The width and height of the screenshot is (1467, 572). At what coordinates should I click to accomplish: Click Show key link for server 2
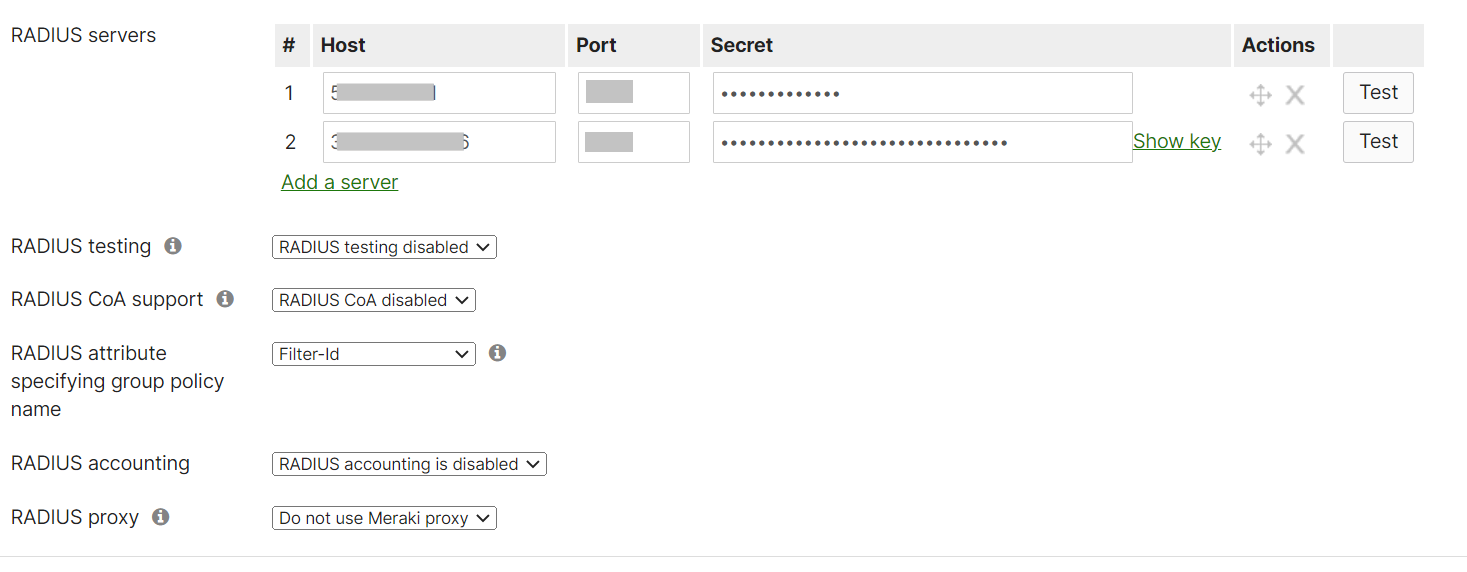coord(1176,142)
